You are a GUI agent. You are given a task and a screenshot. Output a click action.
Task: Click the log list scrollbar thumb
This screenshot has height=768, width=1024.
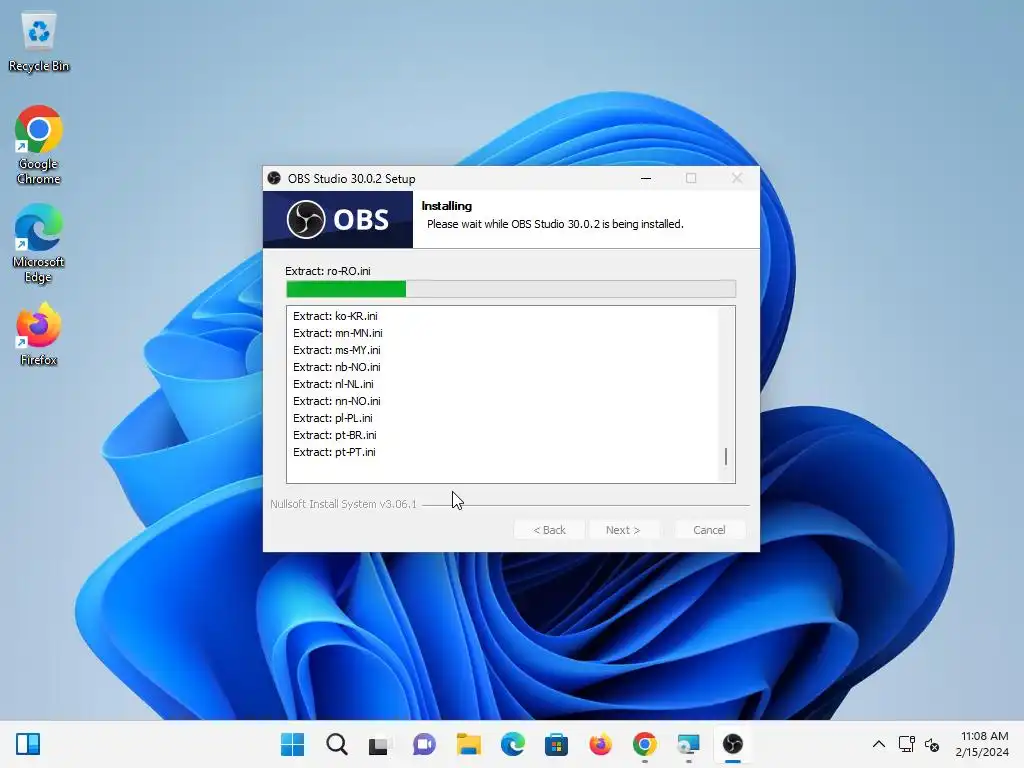point(726,456)
